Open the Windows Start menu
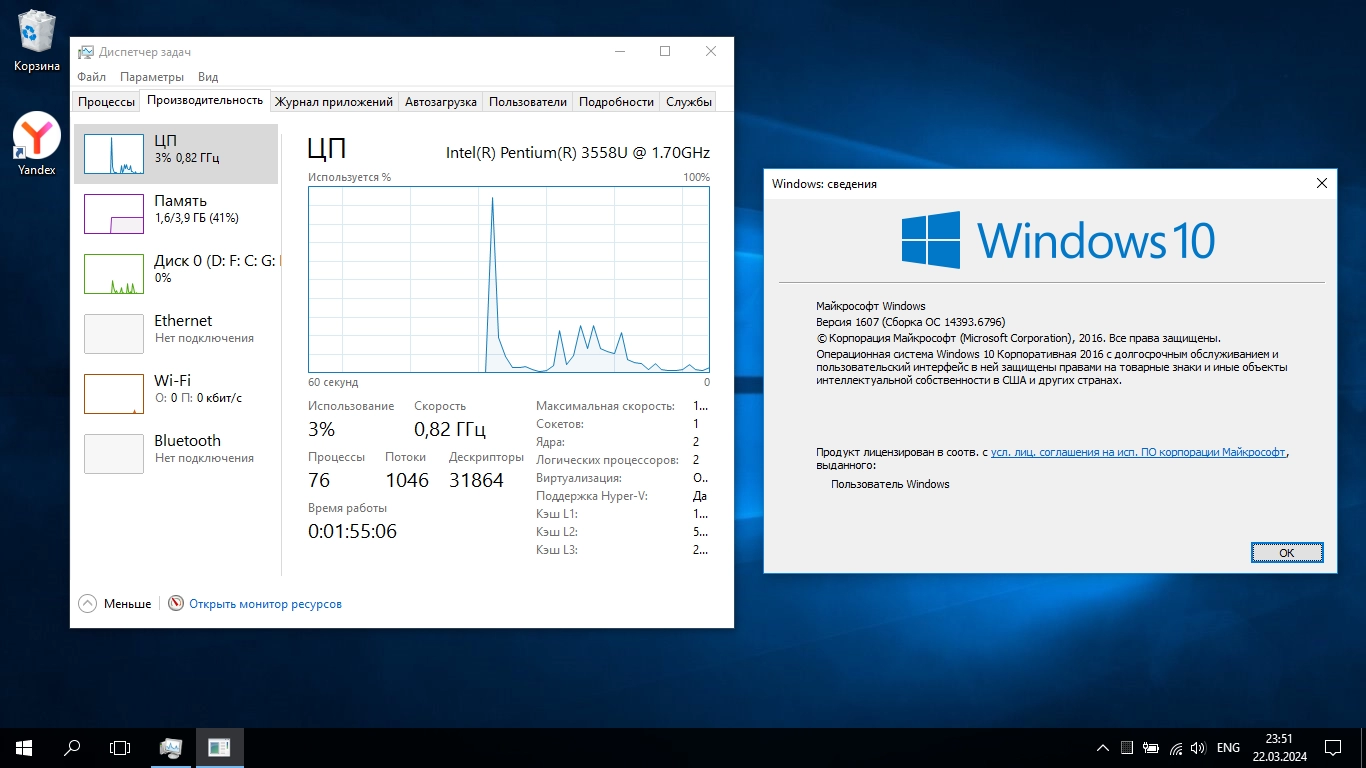Screen dimensions: 1366x768 coord(24,747)
